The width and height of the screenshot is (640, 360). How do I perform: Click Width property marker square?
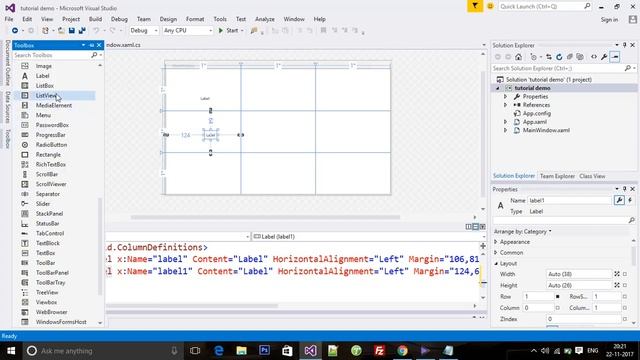[625, 274]
